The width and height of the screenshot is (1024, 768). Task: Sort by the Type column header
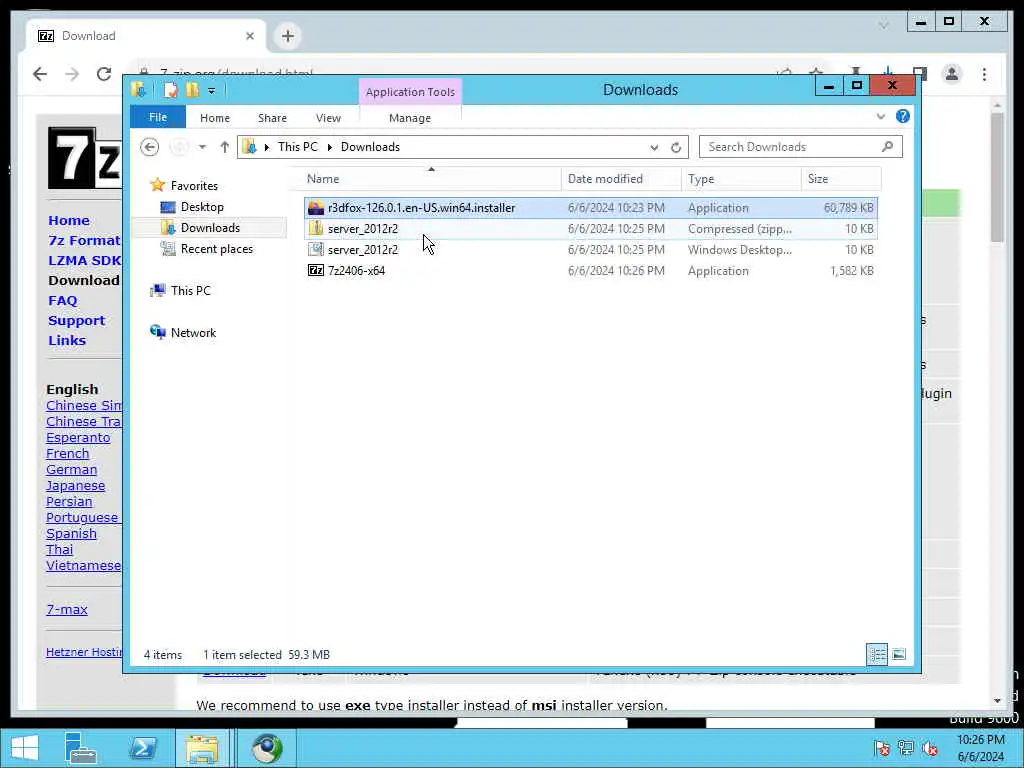click(741, 179)
